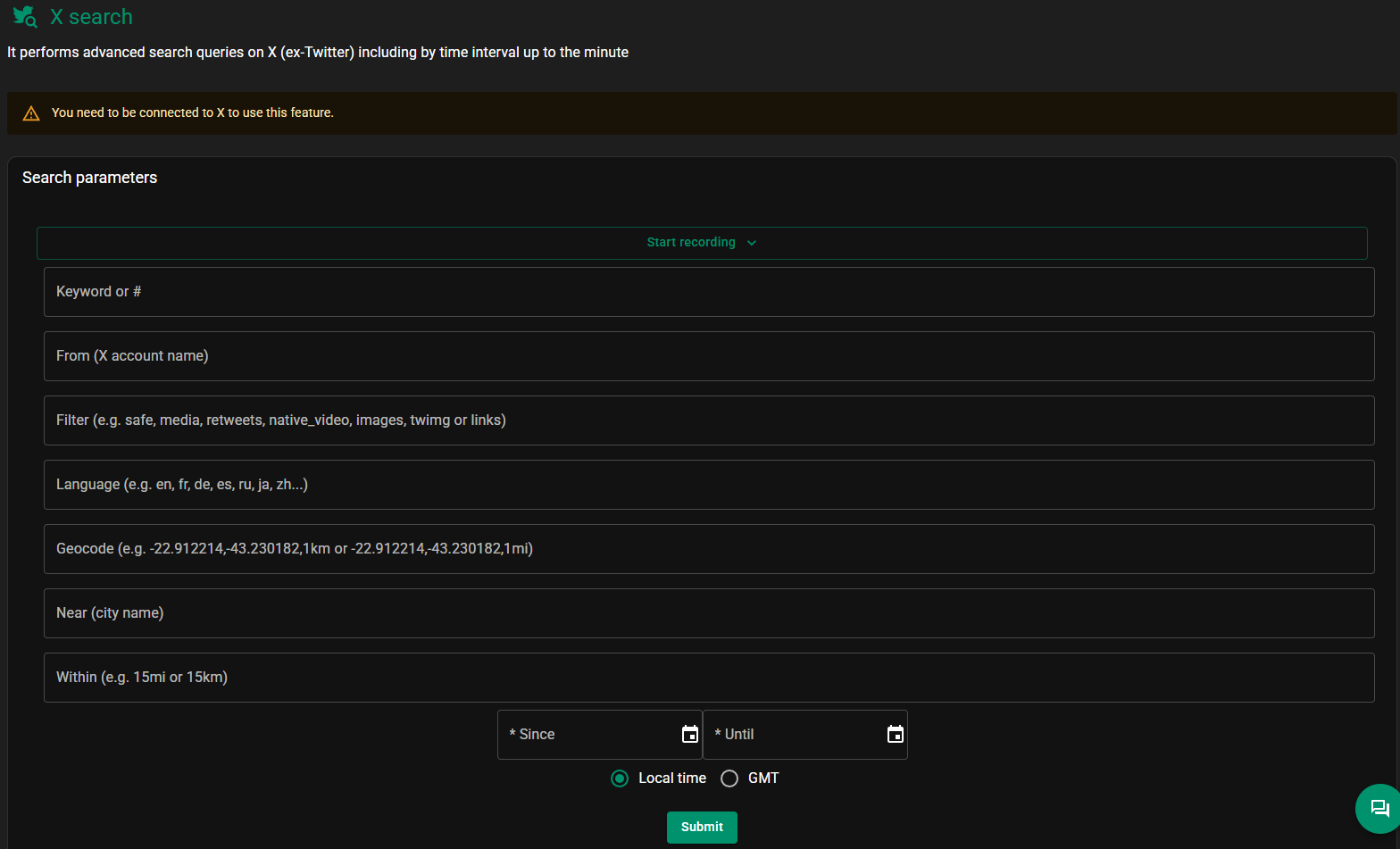The height and width of the screenshot is (849, 1400).
Task: Click into the Filter input field
Action: pyautogui.click(x=708, y=420)
